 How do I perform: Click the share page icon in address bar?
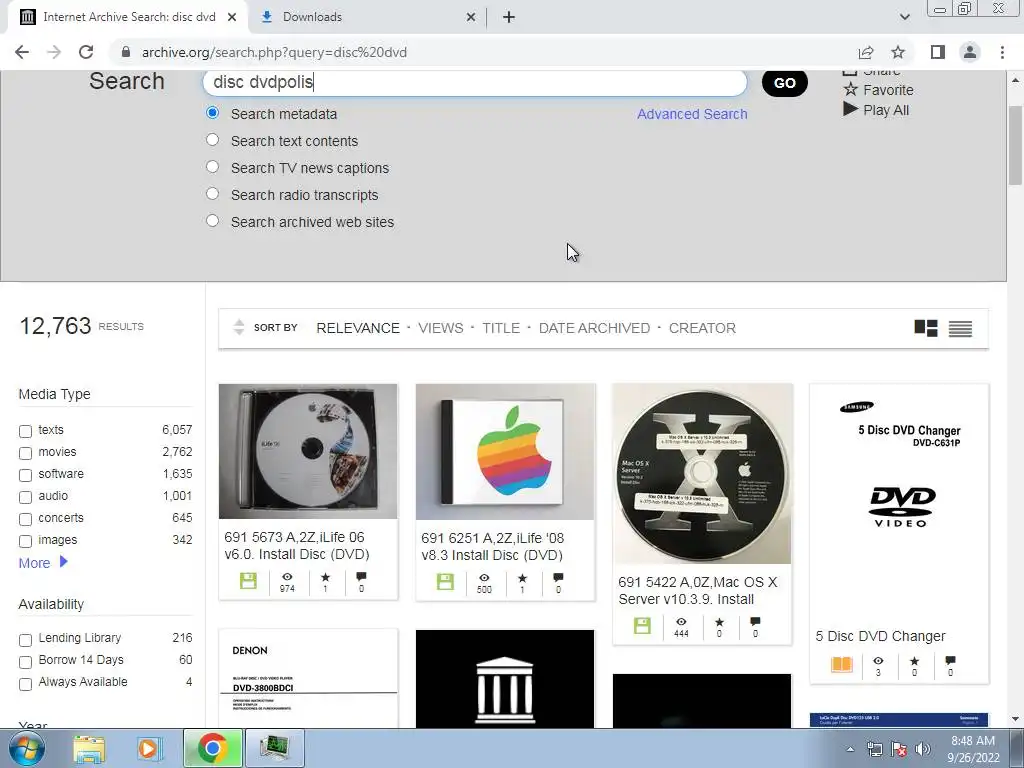pos(866,52)
